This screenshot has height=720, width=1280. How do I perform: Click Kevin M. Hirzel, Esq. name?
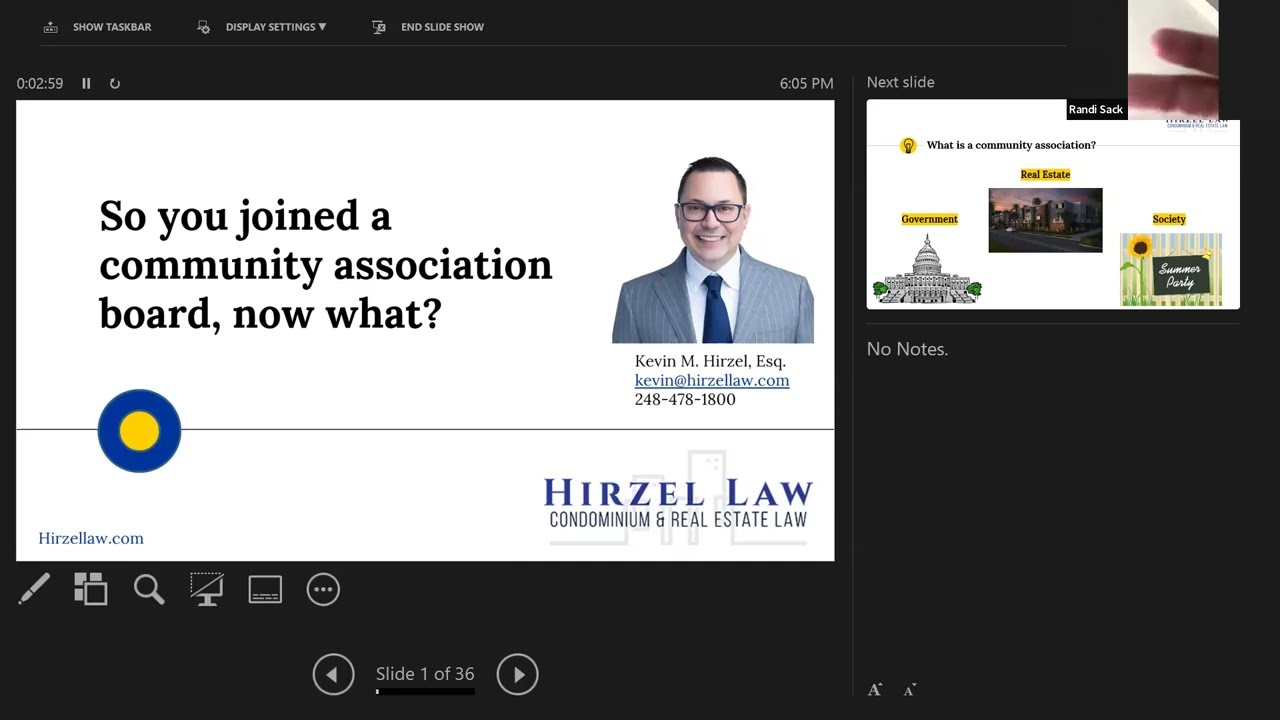[710, 361]
